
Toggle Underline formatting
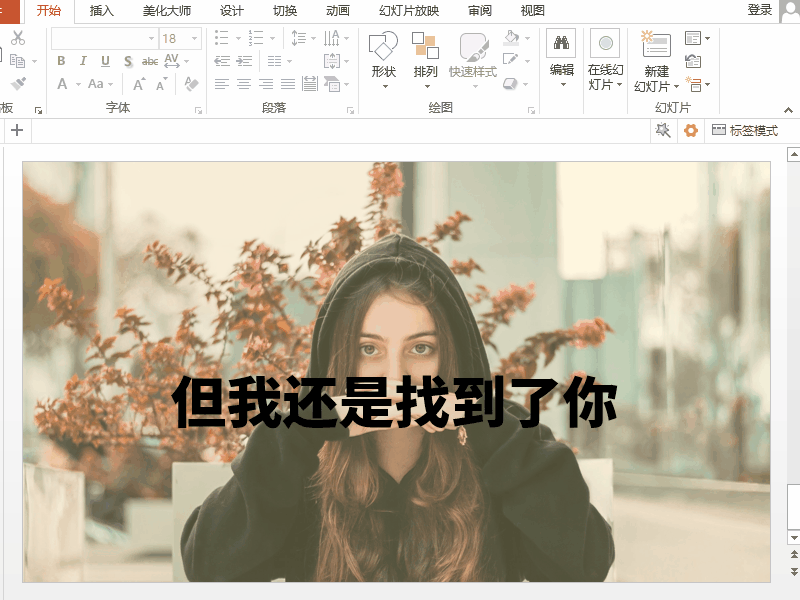point(105,61)
